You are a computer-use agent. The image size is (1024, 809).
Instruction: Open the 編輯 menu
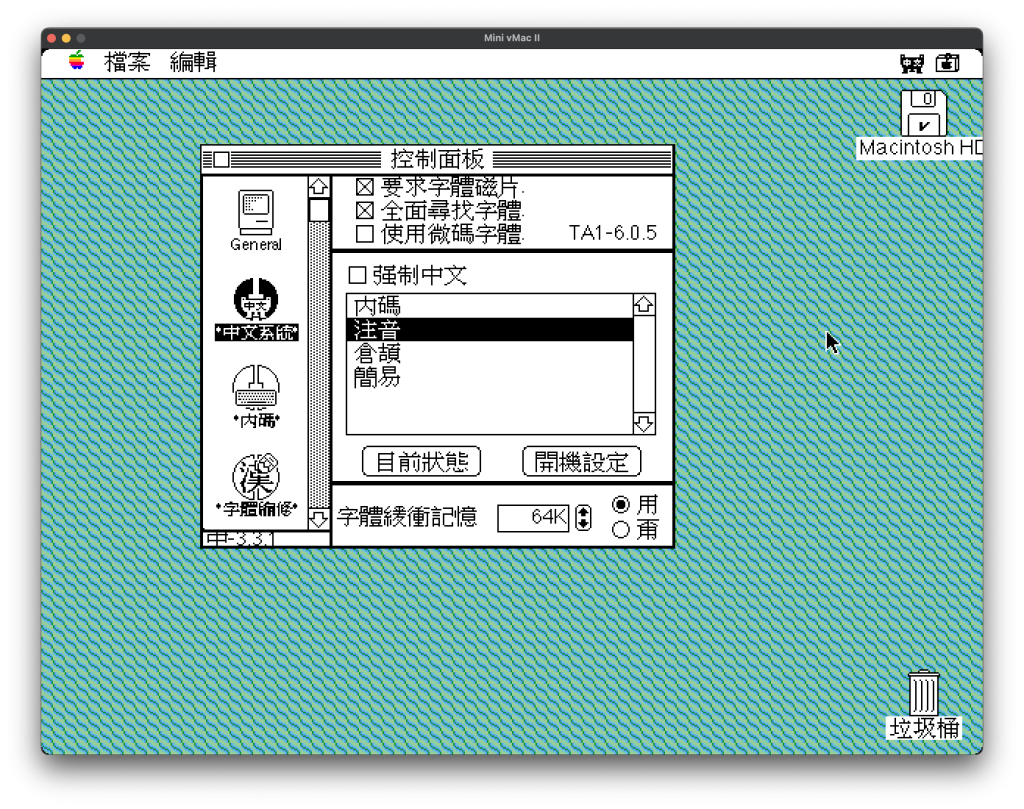[x=193, y=62]
